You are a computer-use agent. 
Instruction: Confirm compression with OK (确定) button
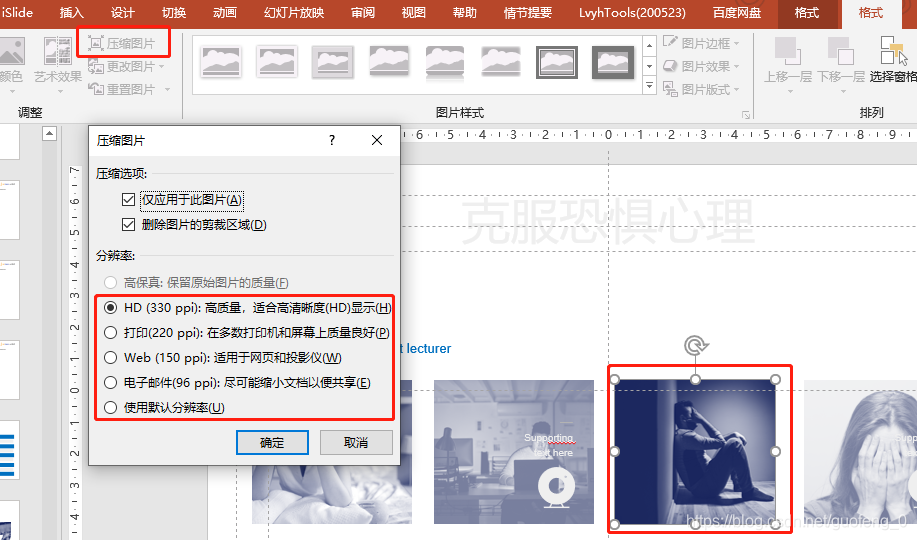pos(272,442)
